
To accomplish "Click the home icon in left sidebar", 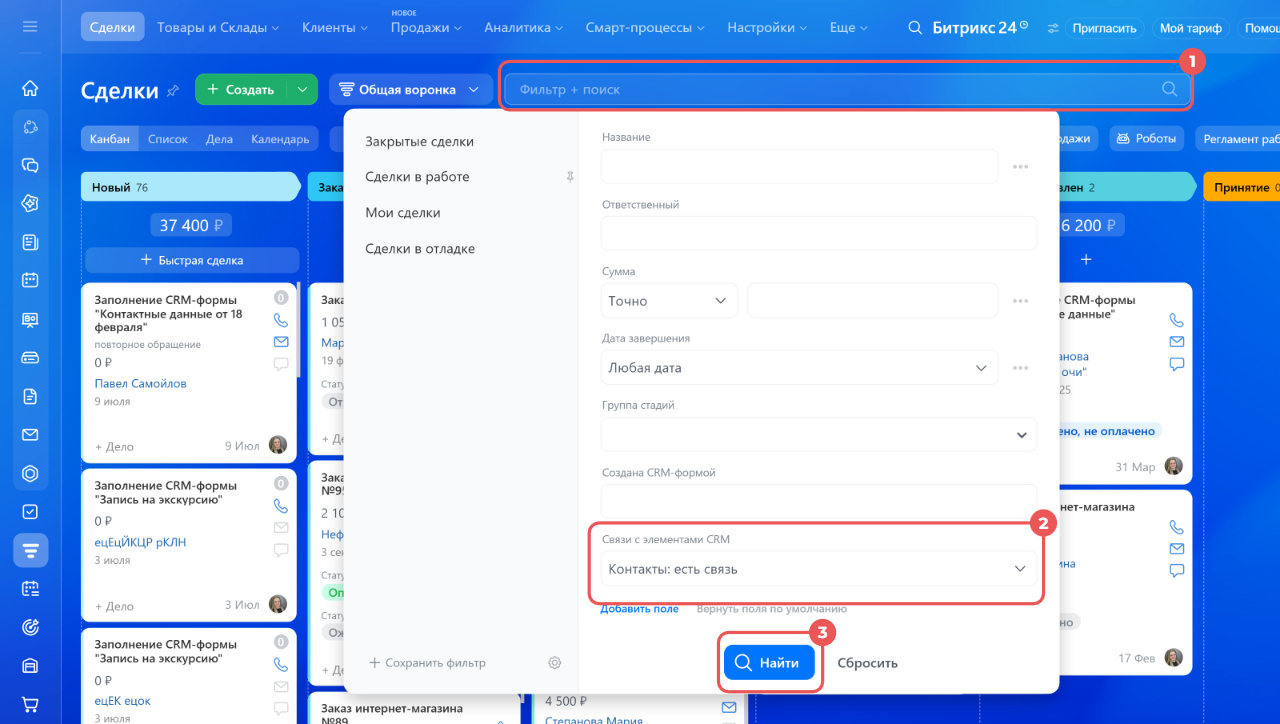I will coord(30,88).
